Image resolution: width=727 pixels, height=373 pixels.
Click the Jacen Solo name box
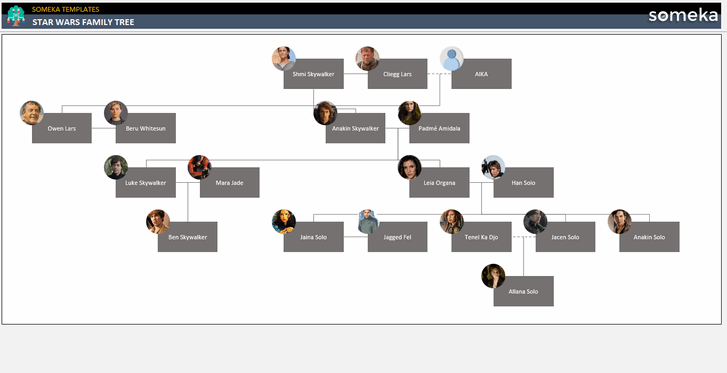point(565,237)
